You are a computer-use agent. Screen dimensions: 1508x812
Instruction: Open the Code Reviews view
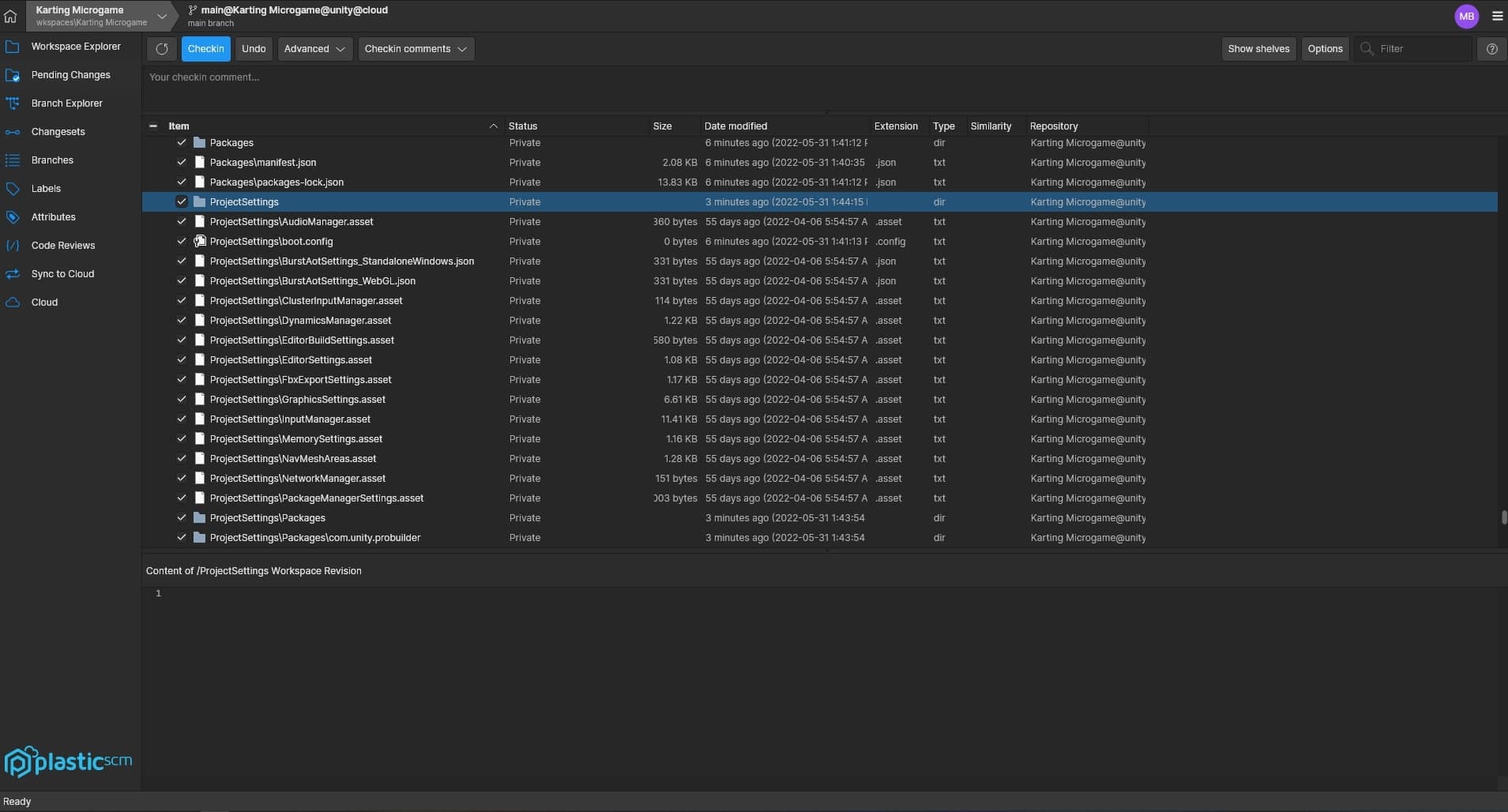tap(63, 245)
